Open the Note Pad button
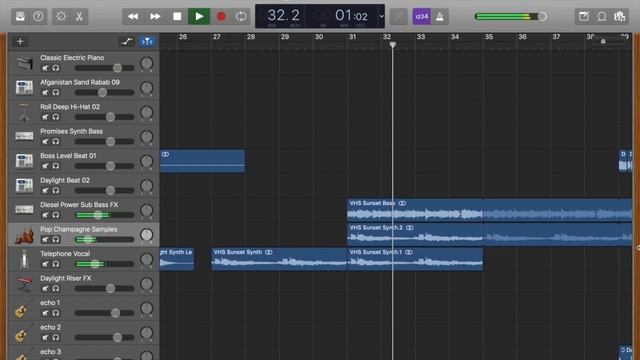 coord(584,16)
